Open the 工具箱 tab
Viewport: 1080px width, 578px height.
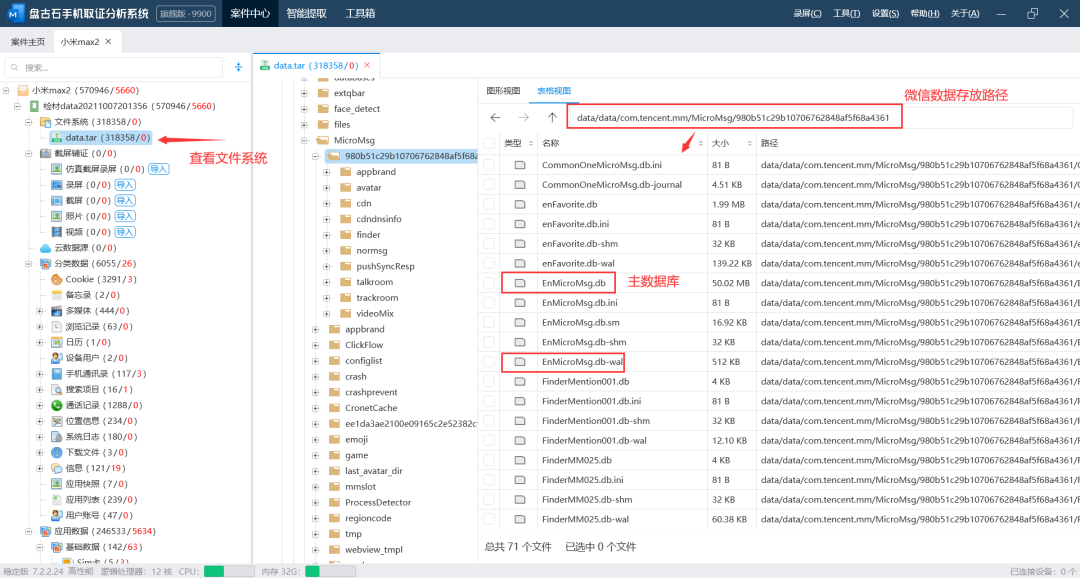pyautogui.click(x=360, y=13)
